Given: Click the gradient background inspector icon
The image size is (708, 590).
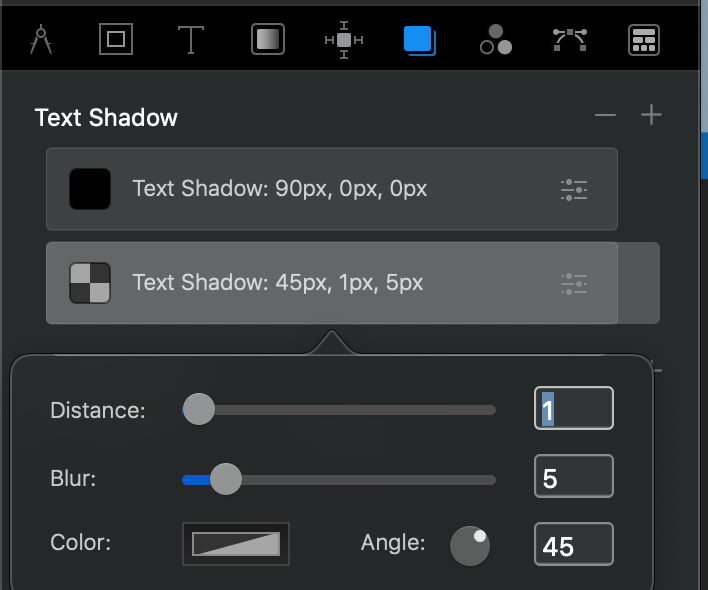Looking at the screenshot, I should tap(268, 40).
